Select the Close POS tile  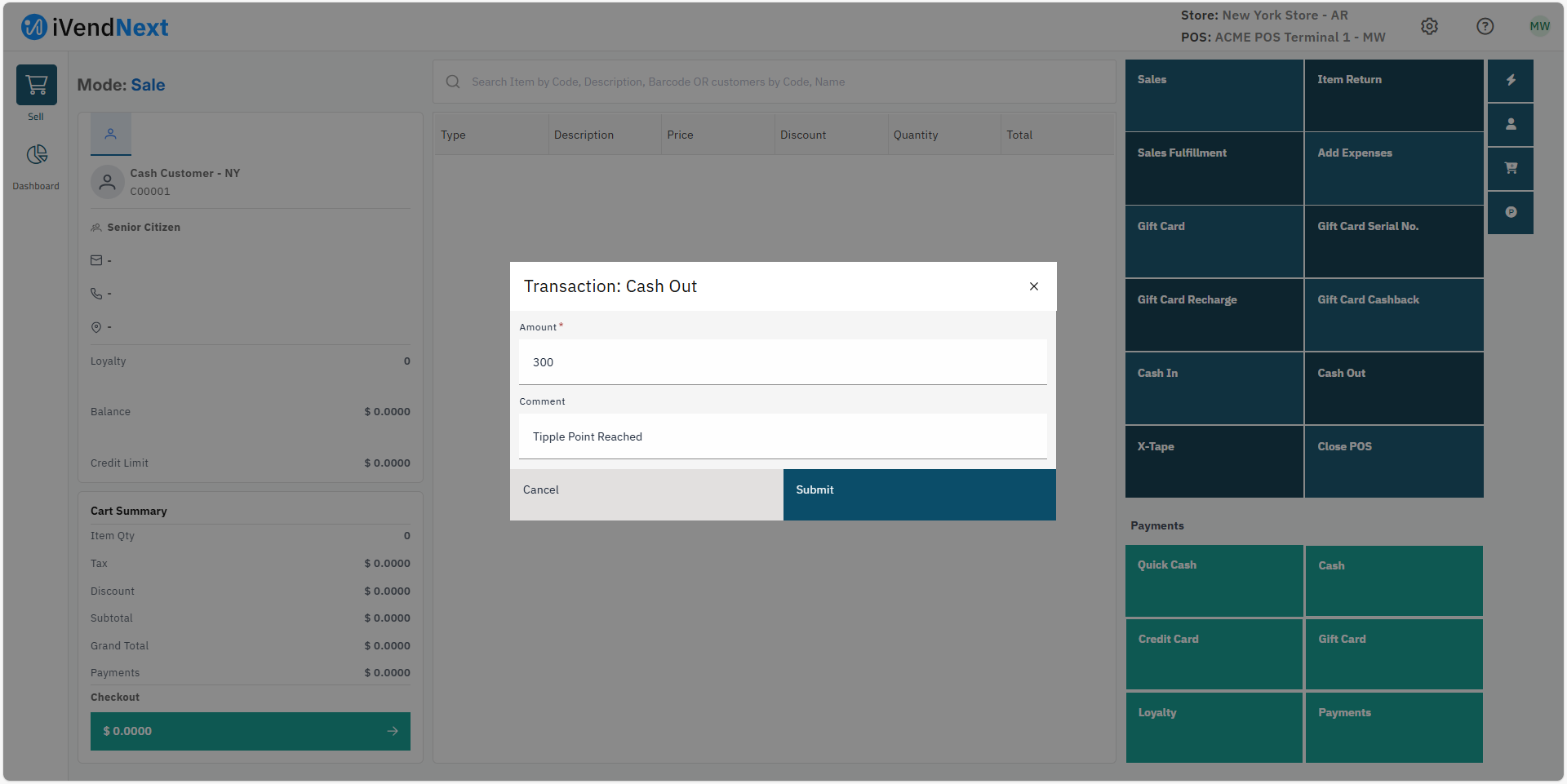tap(1394, 462)
